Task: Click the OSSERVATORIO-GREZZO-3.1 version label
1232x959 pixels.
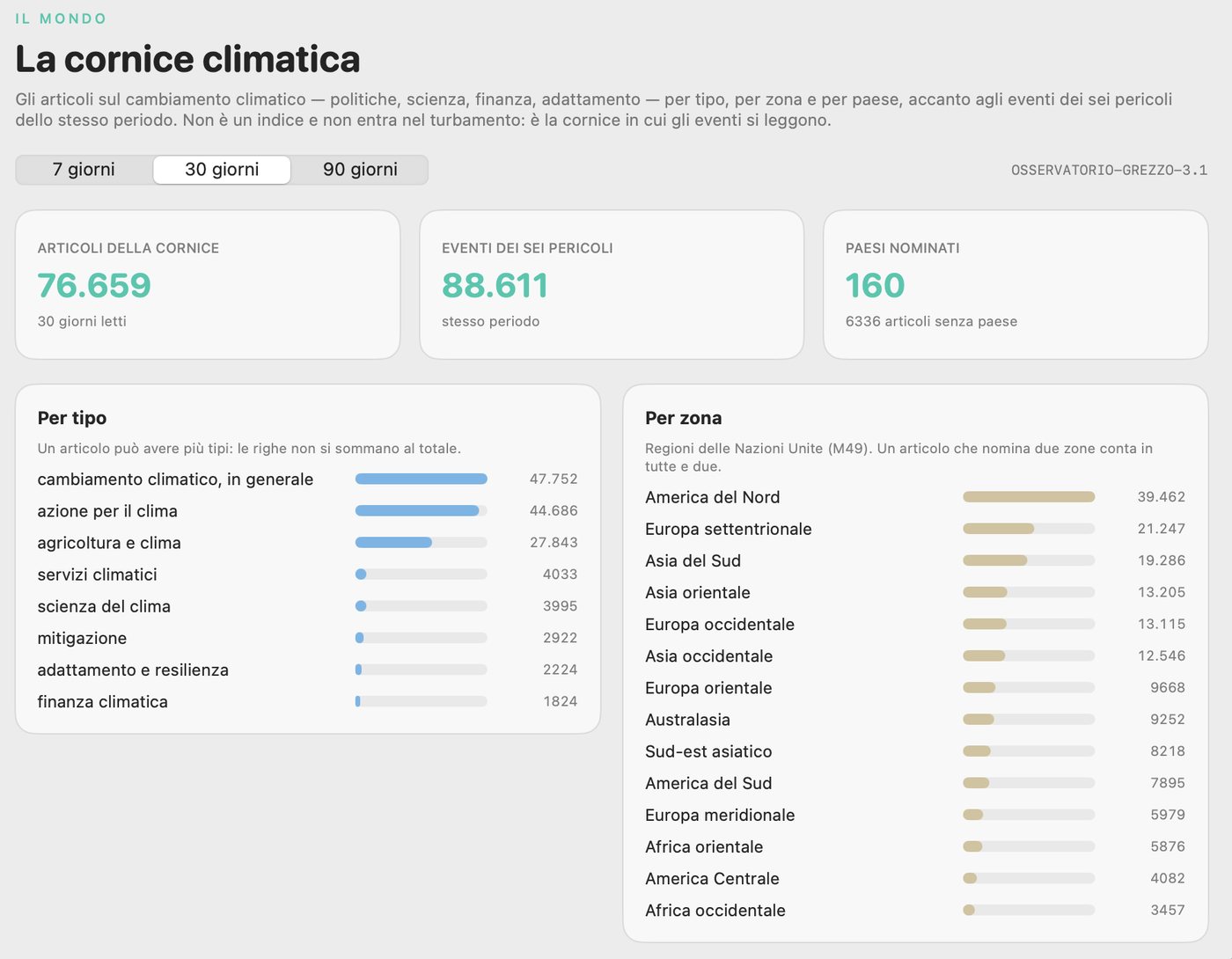Action: click(x=1109, y=171)
